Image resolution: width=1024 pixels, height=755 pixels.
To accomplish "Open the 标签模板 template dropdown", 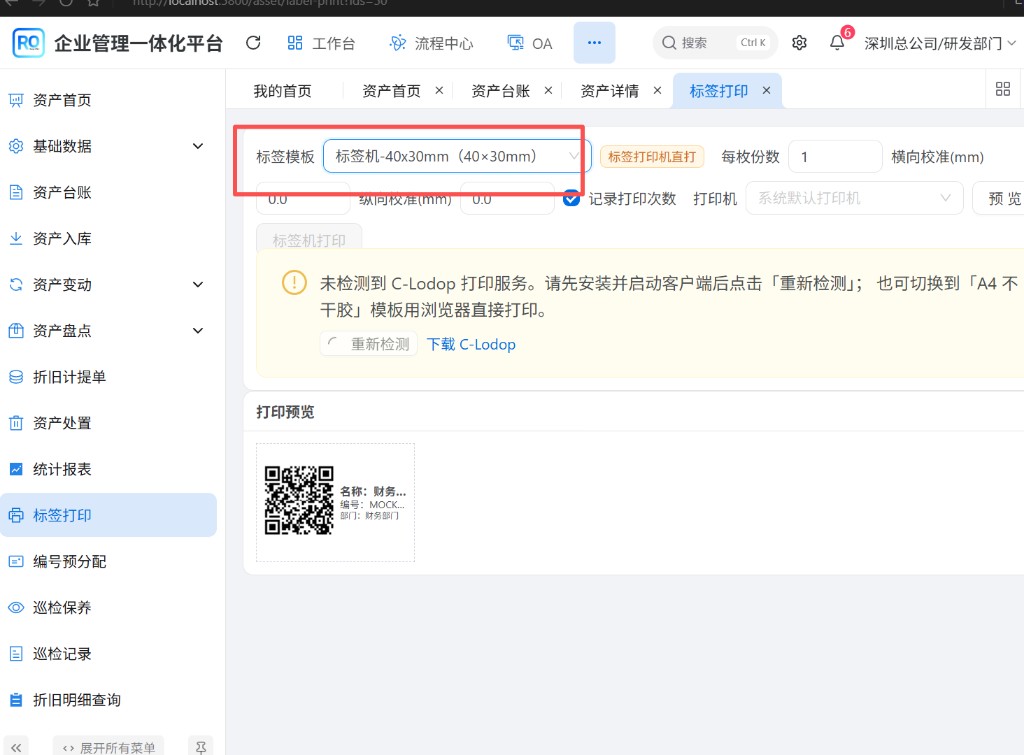I will [x=457, y=157].
